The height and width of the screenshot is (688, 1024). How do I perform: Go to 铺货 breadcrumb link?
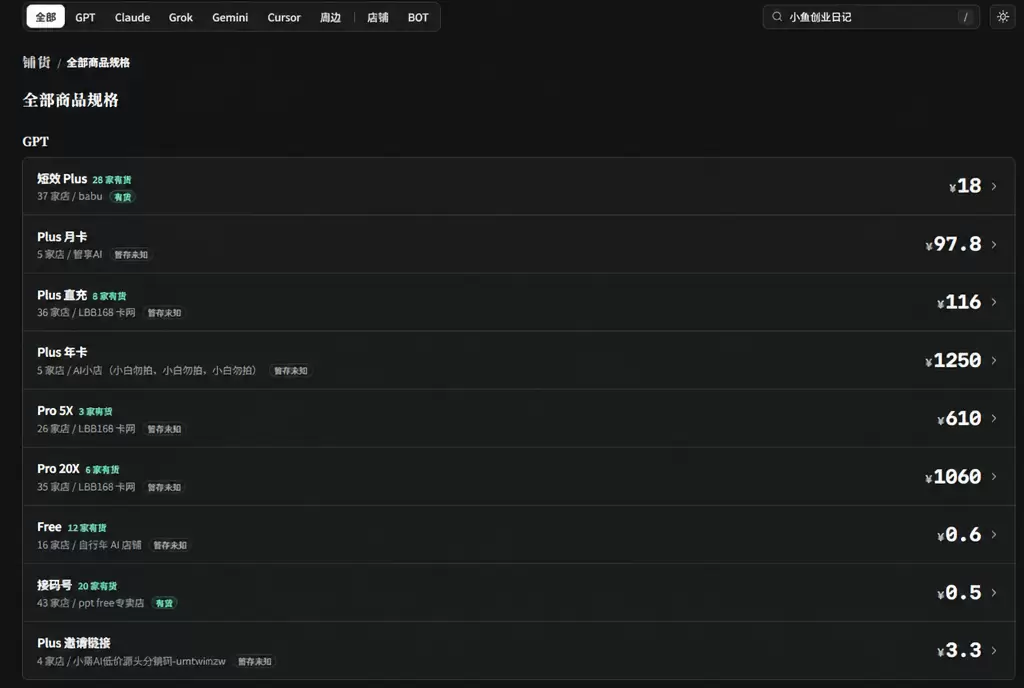[x=36, y=62]
